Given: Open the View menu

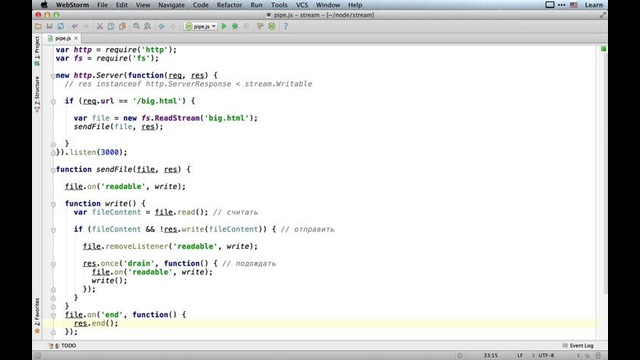Looking at the screenshot, I should (143, 5).
